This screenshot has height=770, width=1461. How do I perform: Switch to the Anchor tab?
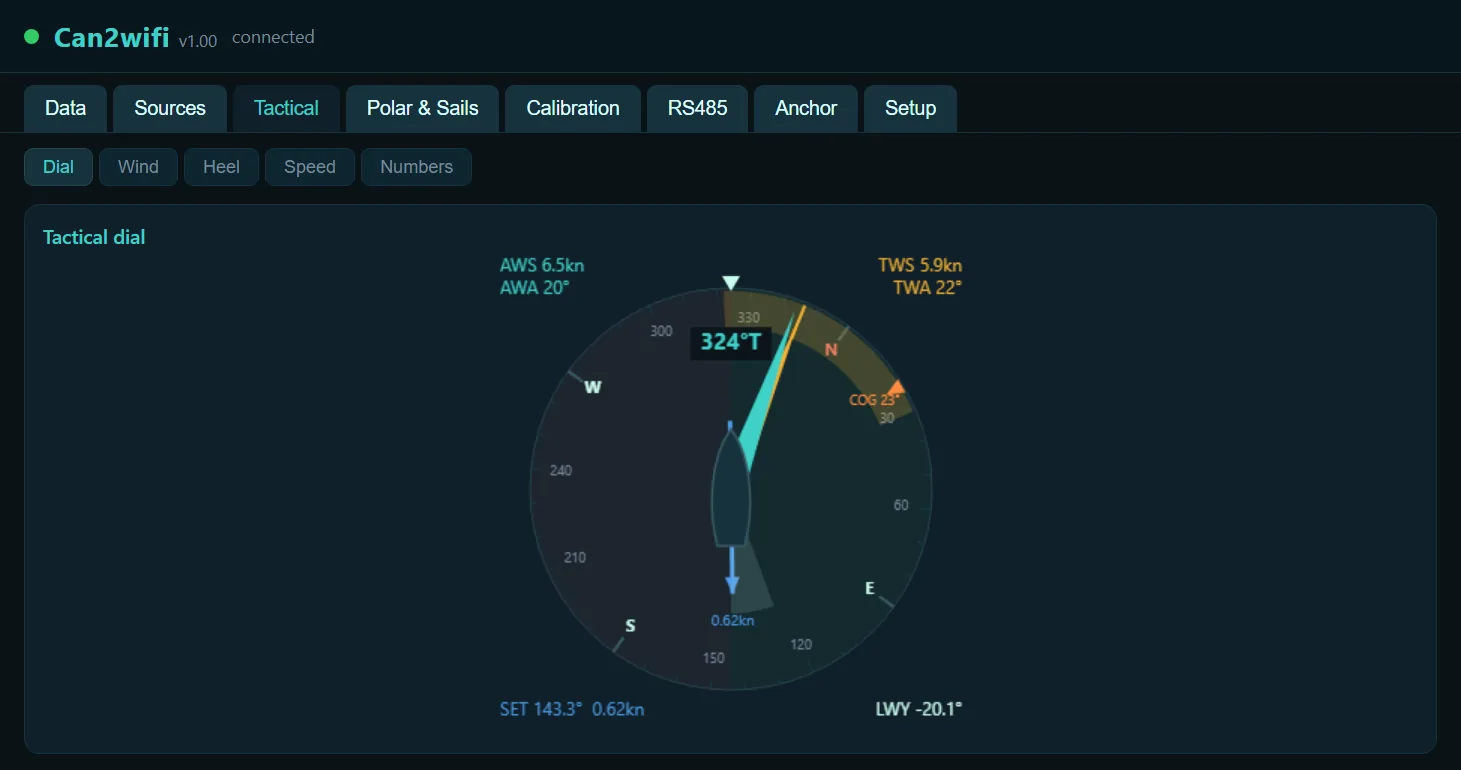(x=806, y=108)
